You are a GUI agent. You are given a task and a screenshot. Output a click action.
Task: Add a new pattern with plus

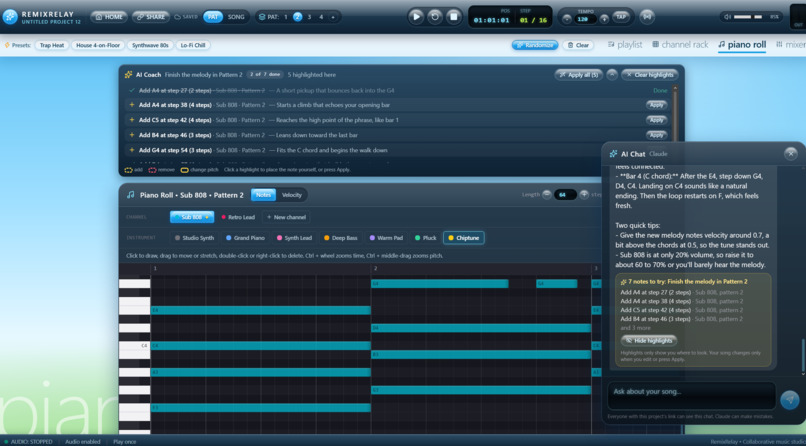coord(333,17)
